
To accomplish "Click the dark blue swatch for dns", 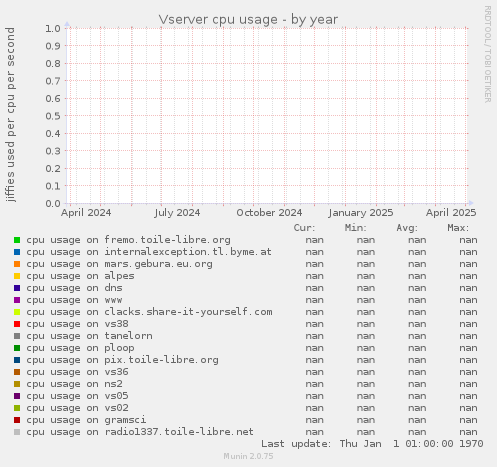I will [17, 288].
